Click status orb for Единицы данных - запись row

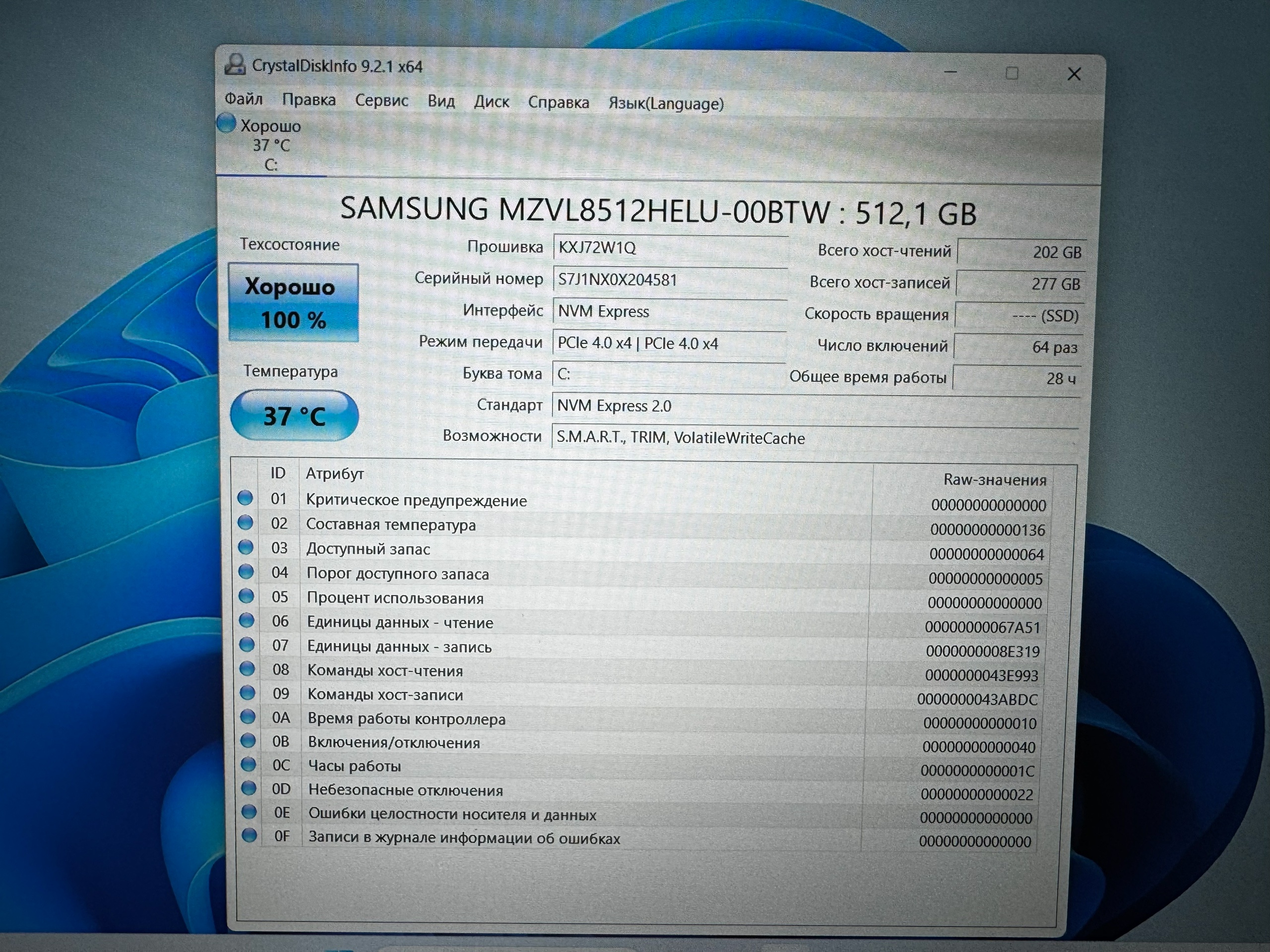point(247,645)
